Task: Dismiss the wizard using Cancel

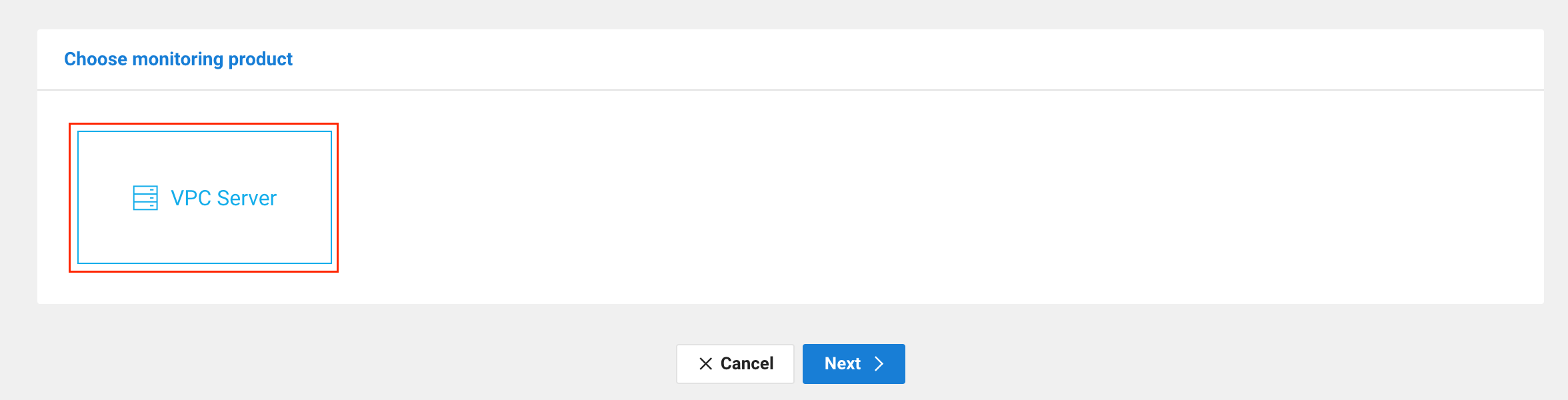Action: point(735,364)
